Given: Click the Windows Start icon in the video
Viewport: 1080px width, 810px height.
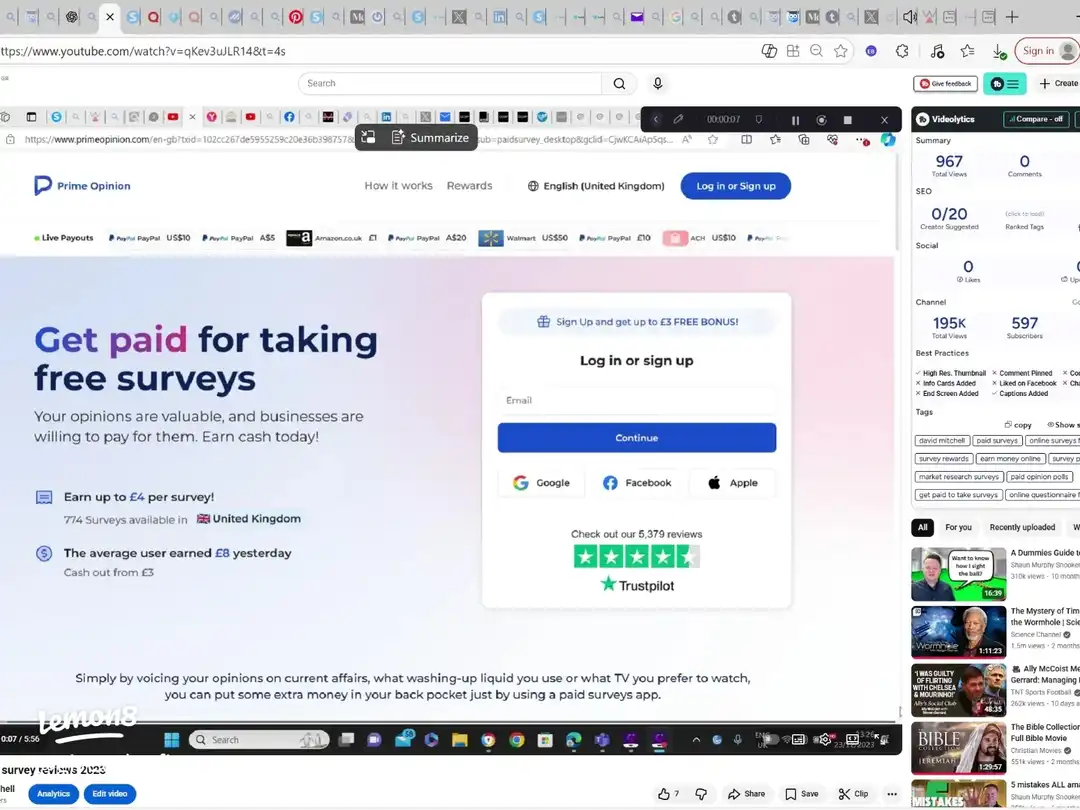Looking at the screenshot, I should (x=172, y=740).
